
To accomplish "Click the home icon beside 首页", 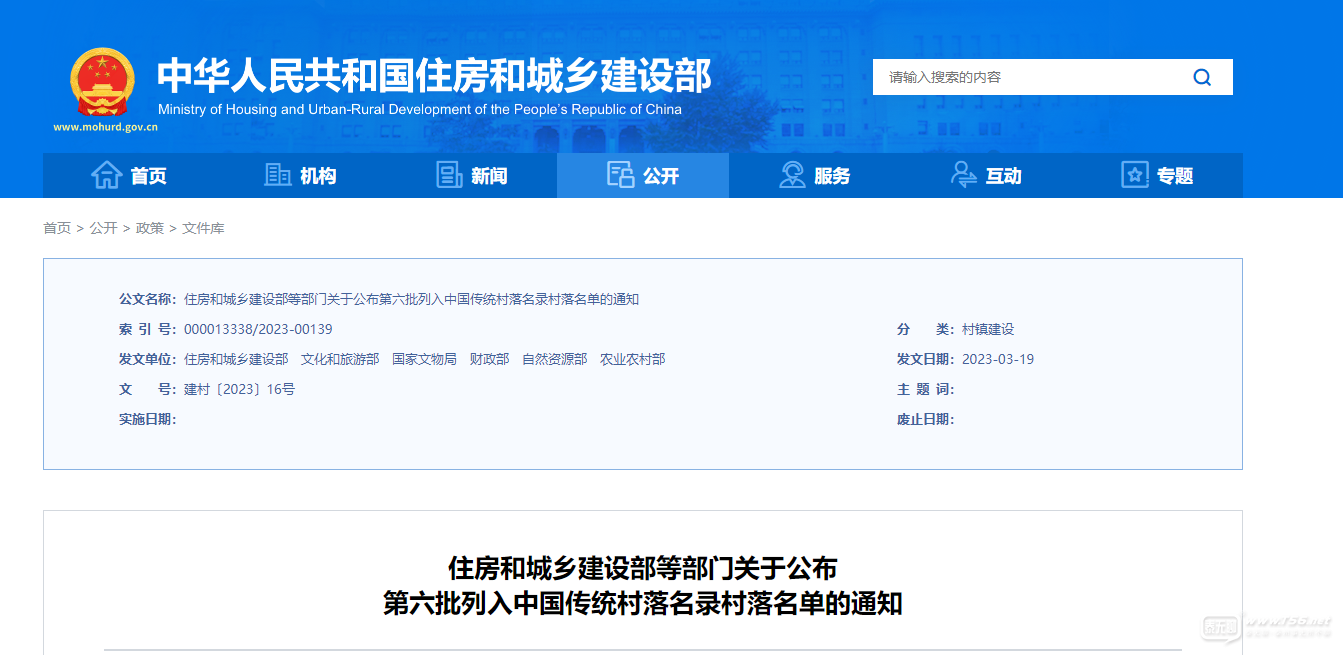I will [107, 175].
